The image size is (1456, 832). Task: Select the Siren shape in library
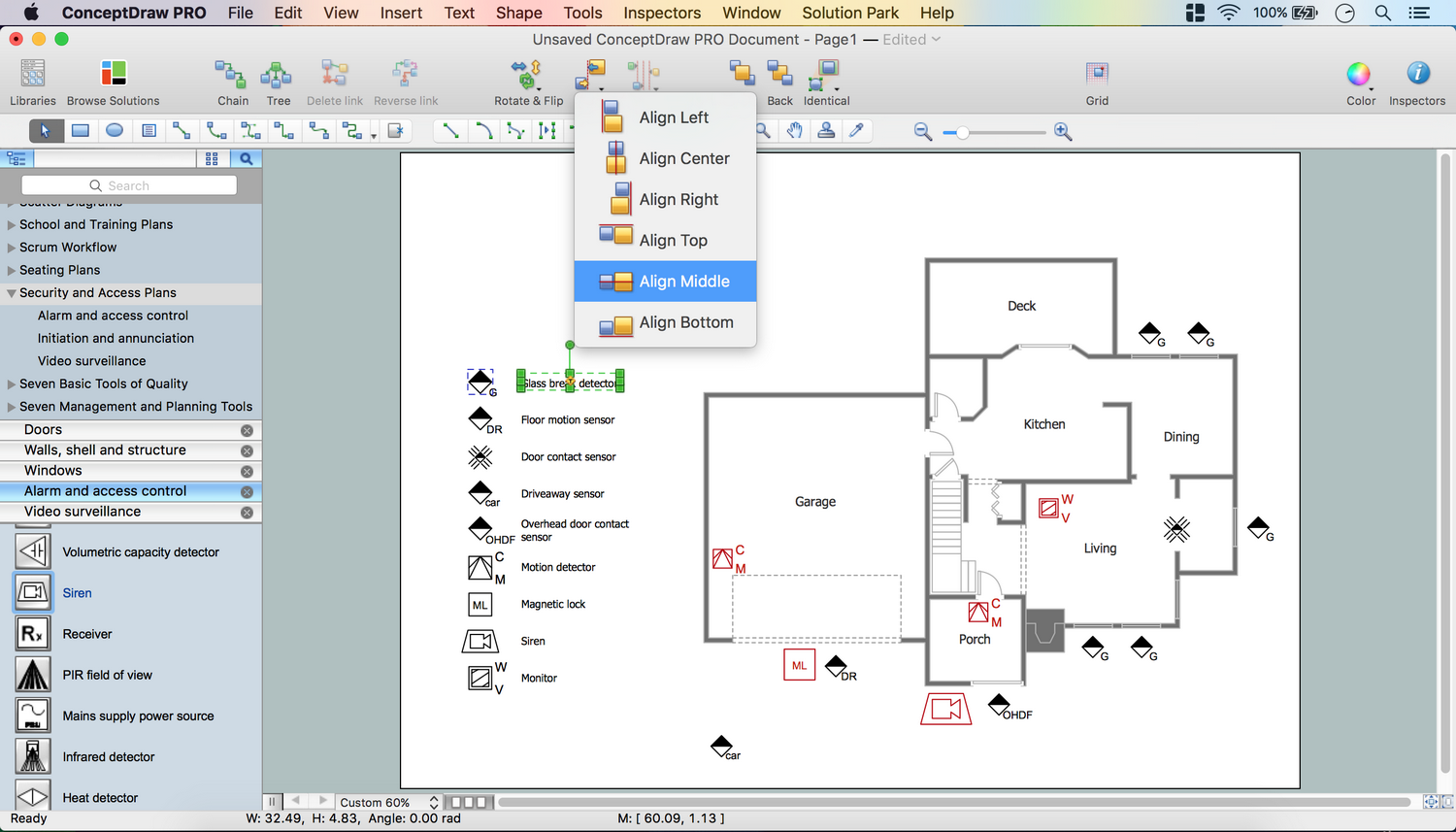tap(33, 592)
